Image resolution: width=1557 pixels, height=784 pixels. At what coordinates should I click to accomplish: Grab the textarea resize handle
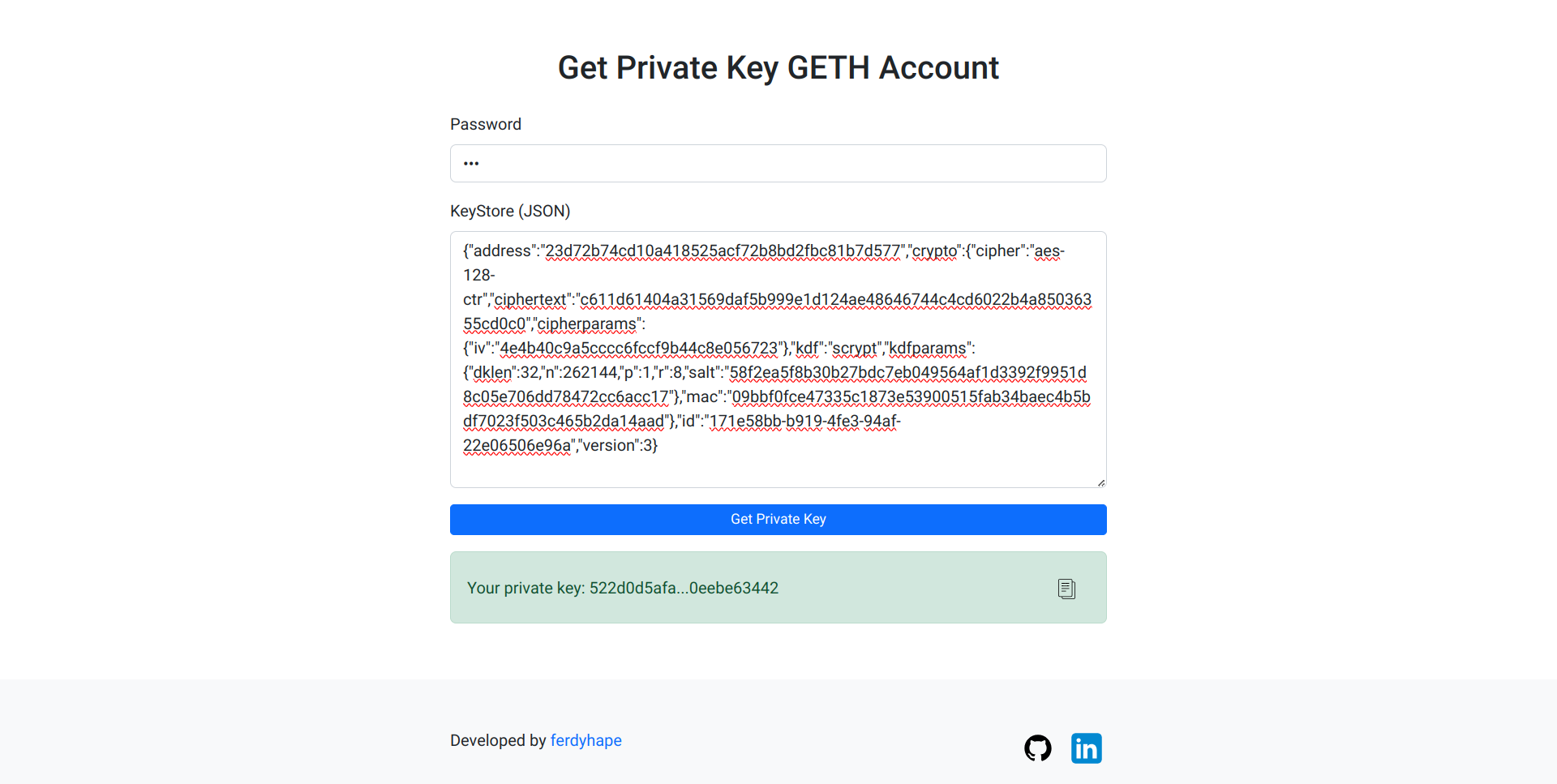1100,482
